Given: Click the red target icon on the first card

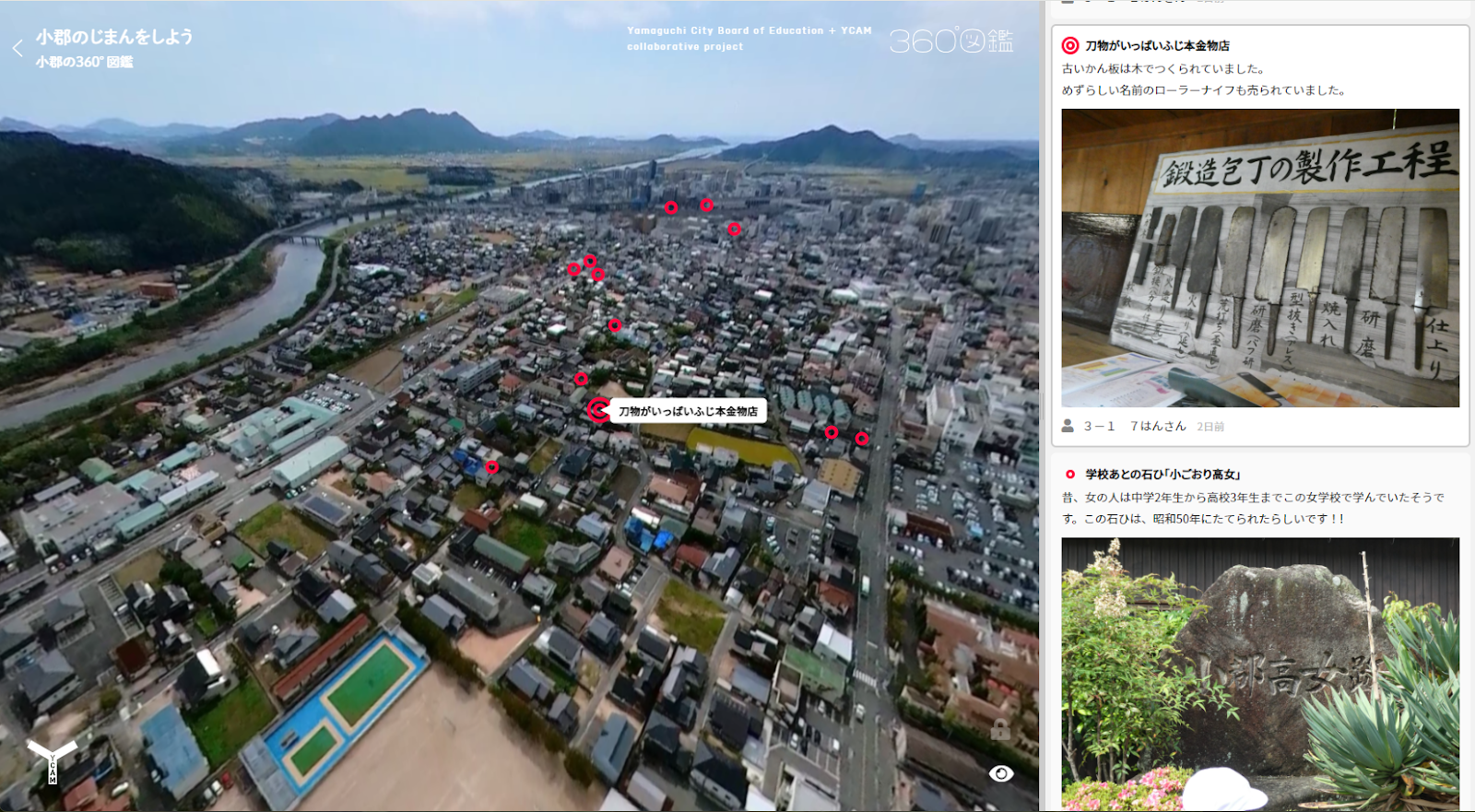Looking at the screenshot, I should coord(1070,45).
